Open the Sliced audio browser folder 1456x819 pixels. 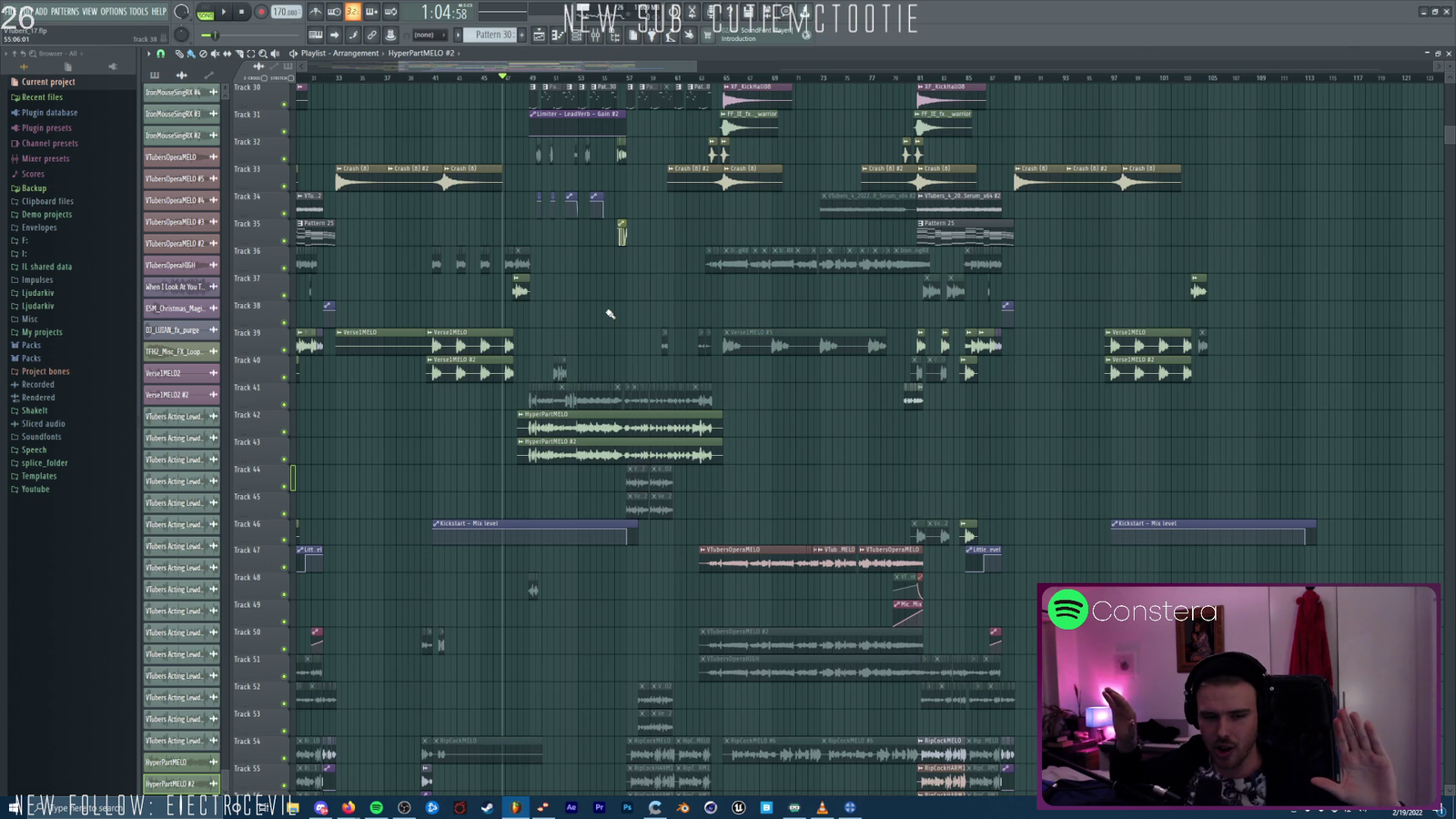point(43,424)
